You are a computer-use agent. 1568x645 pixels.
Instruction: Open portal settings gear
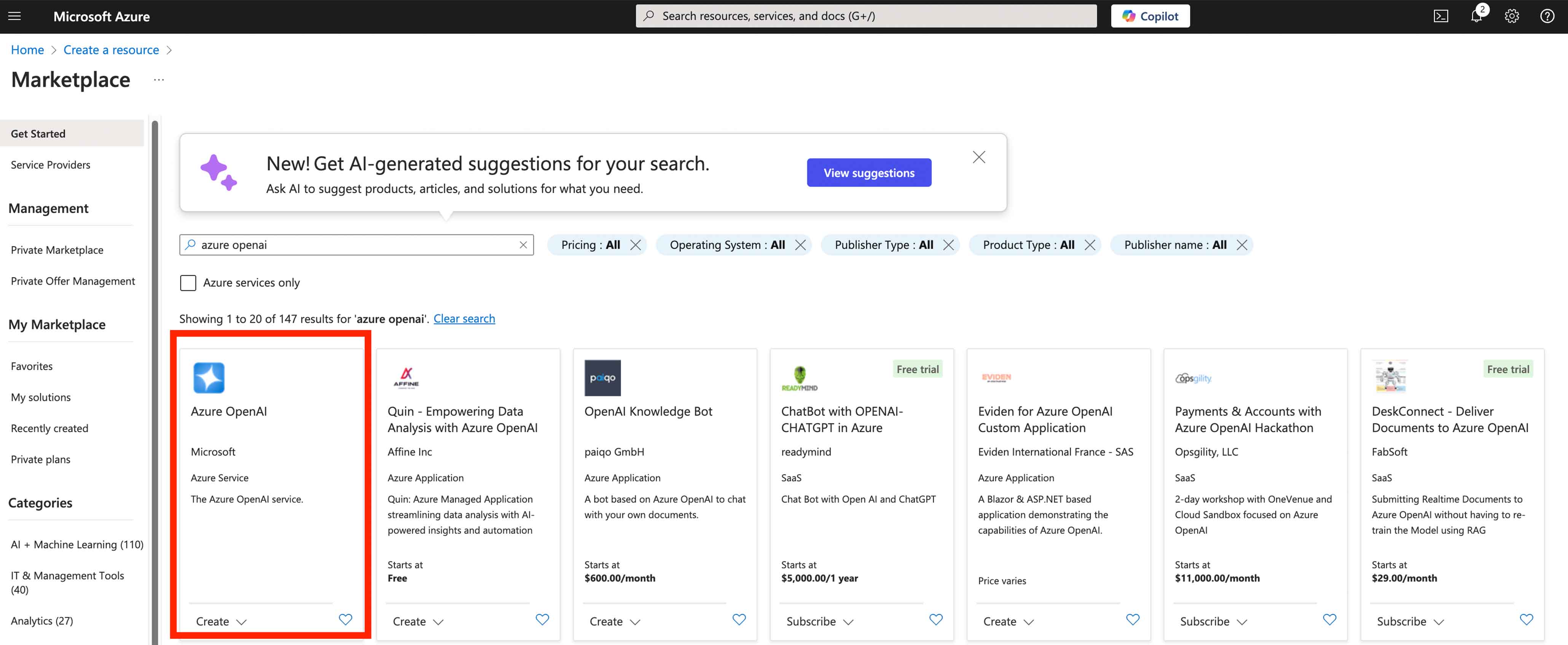[1512, 16]
